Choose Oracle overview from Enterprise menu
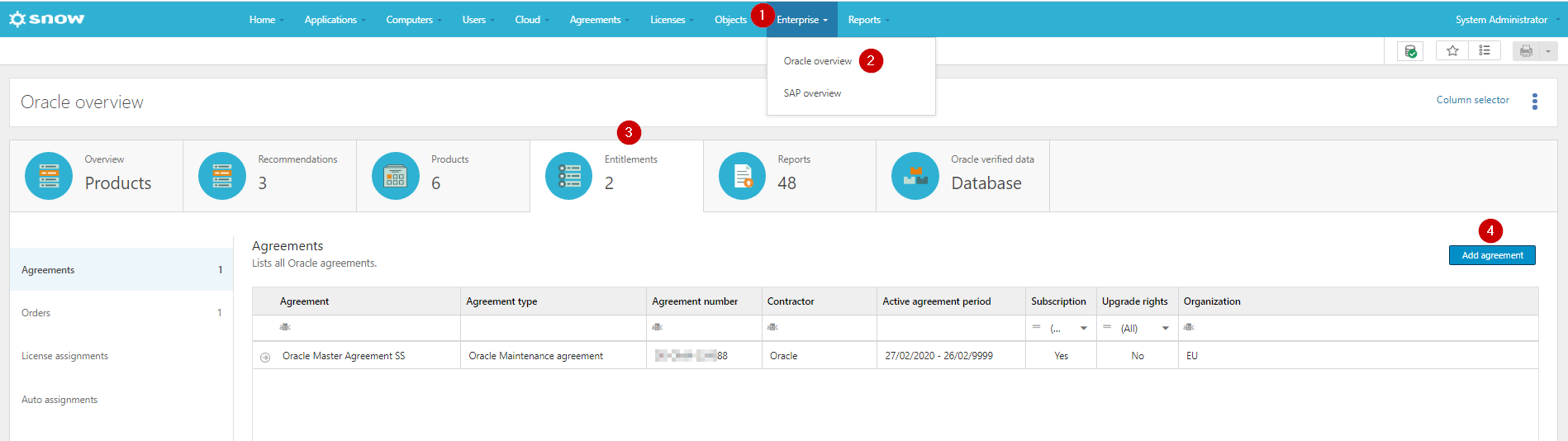Viewport: 1568px width, 441px height. [817, 61]
